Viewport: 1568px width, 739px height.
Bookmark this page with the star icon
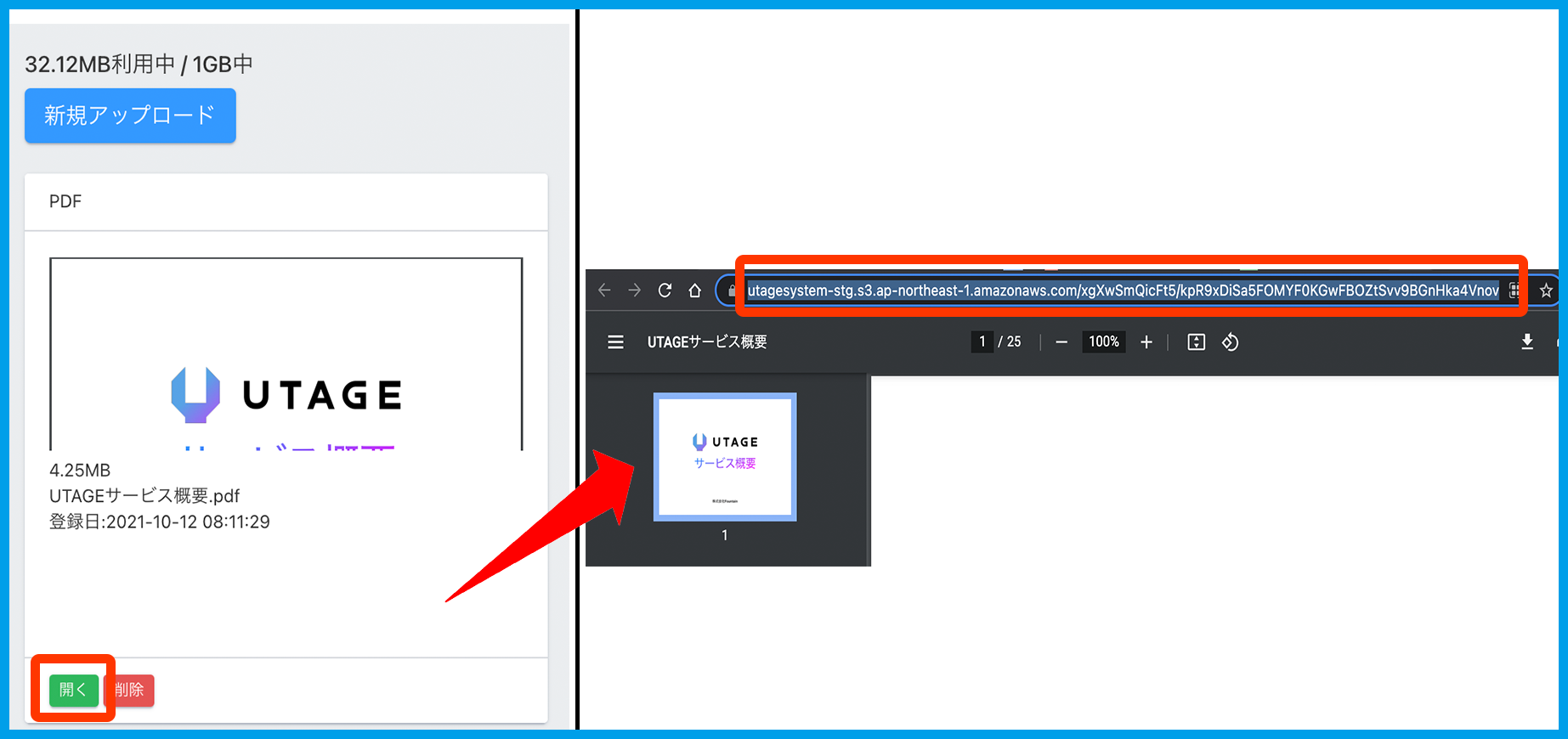point(1546,291)
